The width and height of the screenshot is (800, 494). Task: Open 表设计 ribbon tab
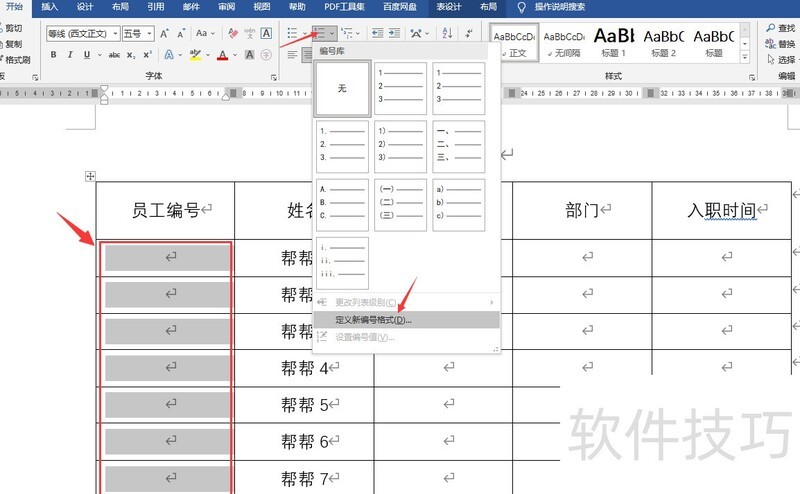pos(449,7)
